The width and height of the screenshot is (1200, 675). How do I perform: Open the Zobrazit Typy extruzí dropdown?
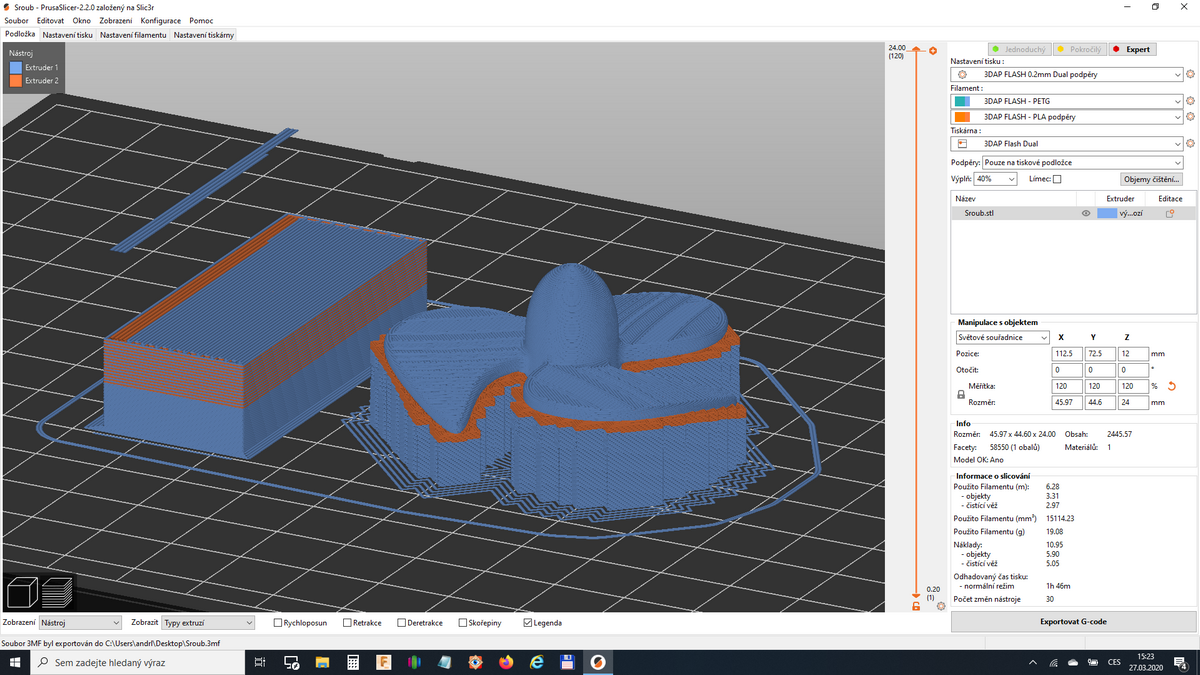(x=207, y=623)
